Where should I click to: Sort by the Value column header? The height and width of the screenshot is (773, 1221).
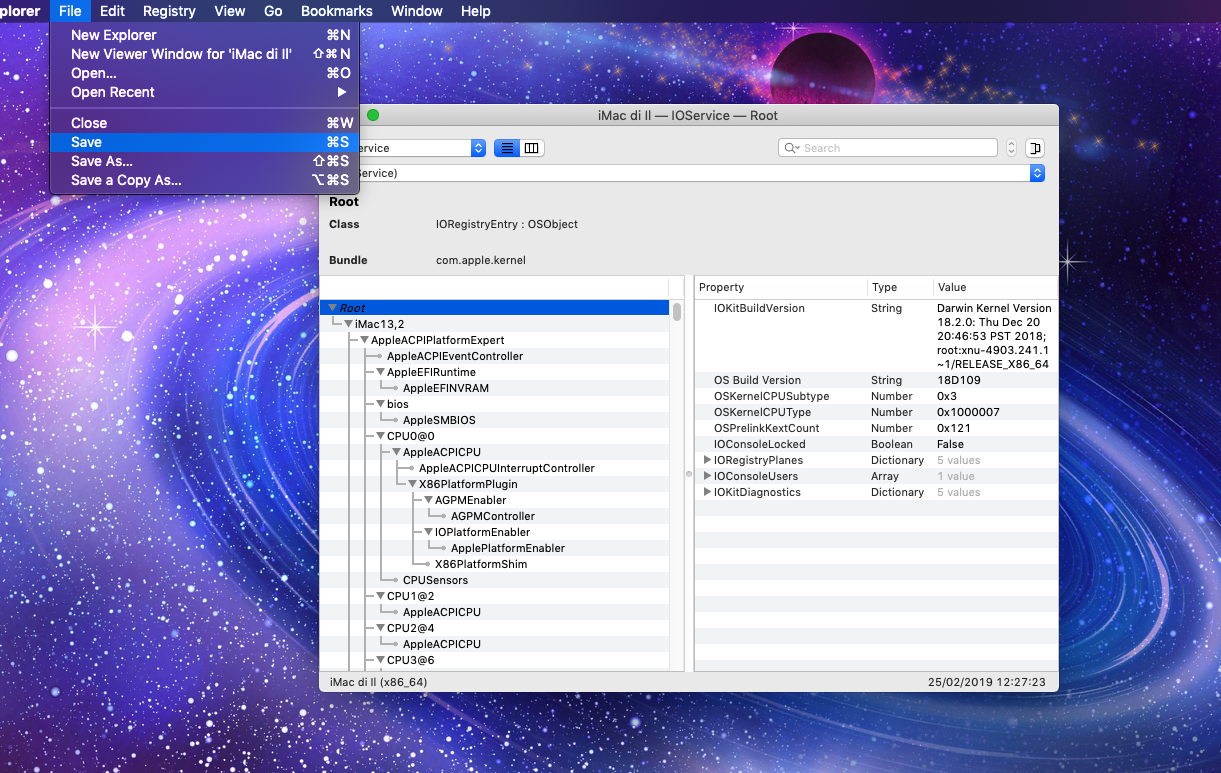[x=995, y=287]
